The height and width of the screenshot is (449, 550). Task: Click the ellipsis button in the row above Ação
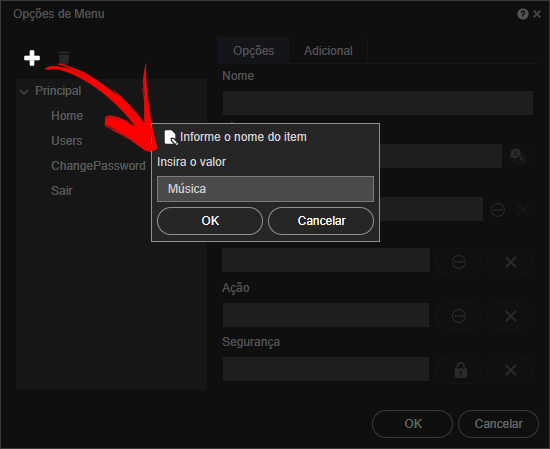(459, 262)
